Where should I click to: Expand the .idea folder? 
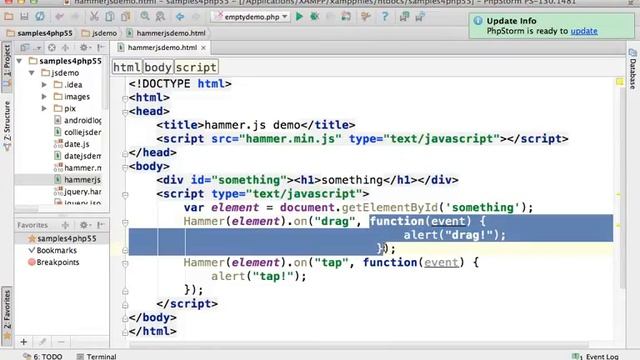(44, 84)
